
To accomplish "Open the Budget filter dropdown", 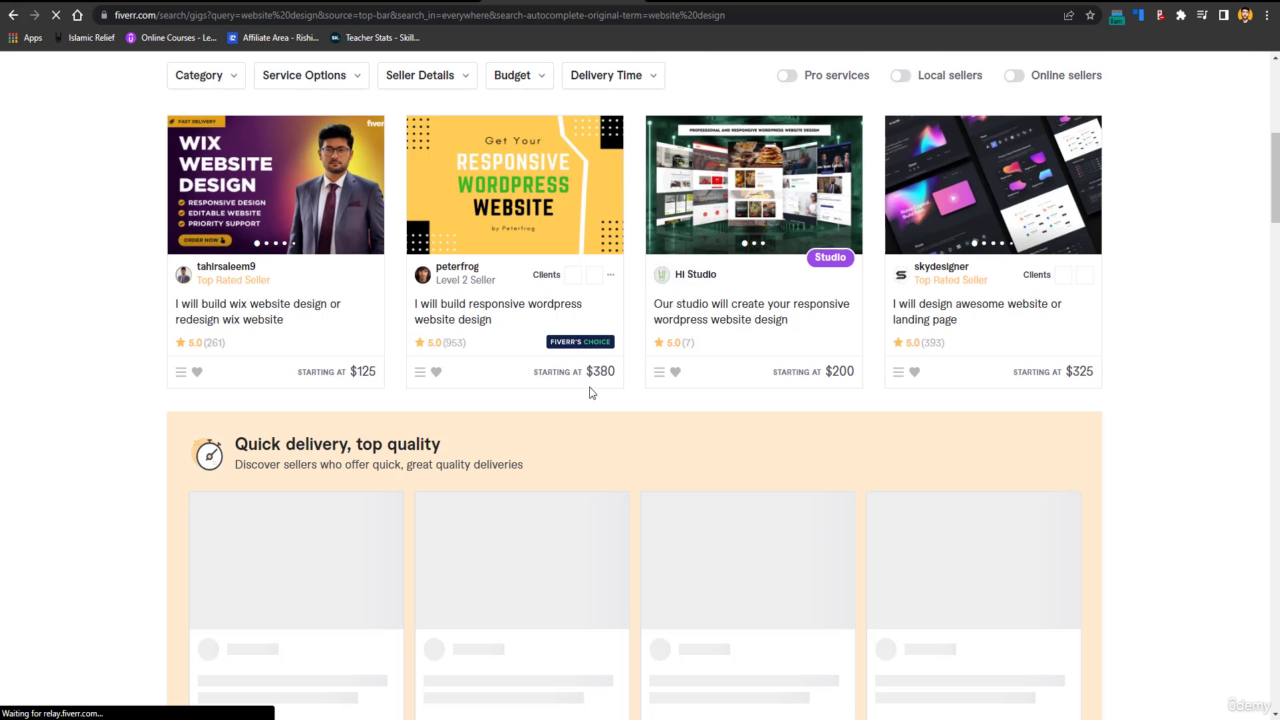I will (519, 76).
